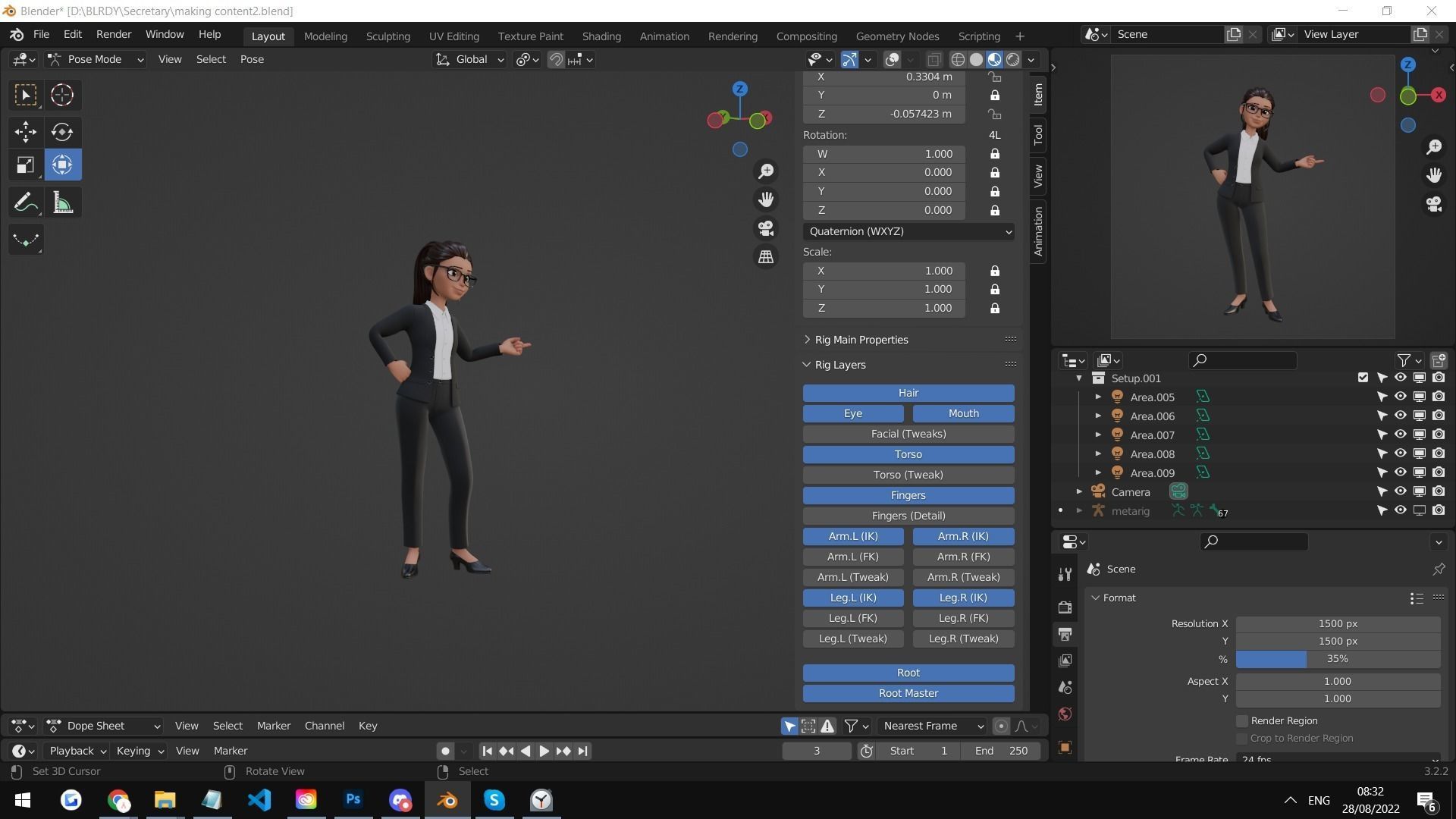The image size is (1456, 819).
Task: Open the Nearest Frame dropdown
Action: pos(933,726)
